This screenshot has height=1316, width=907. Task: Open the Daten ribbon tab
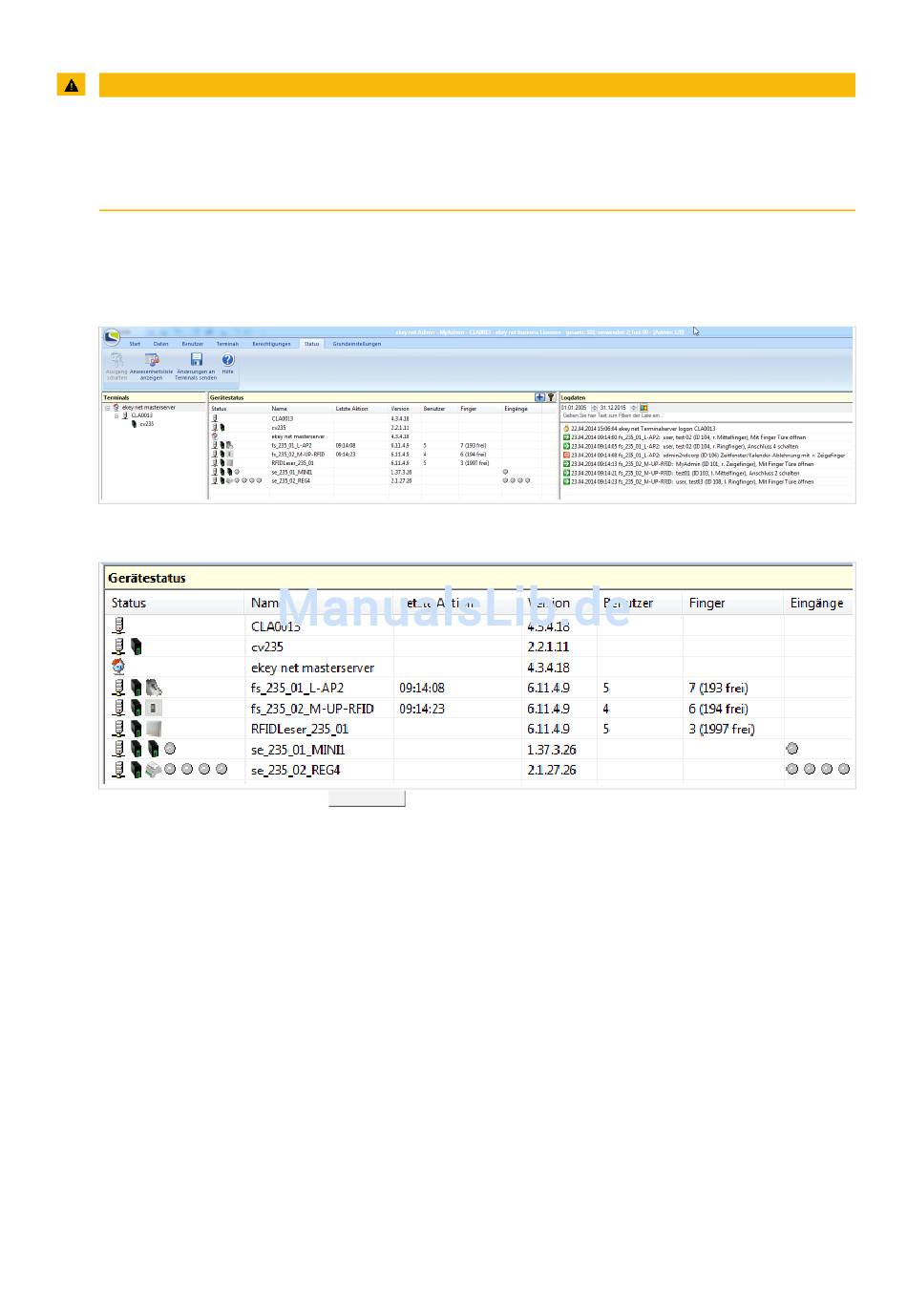160,344
